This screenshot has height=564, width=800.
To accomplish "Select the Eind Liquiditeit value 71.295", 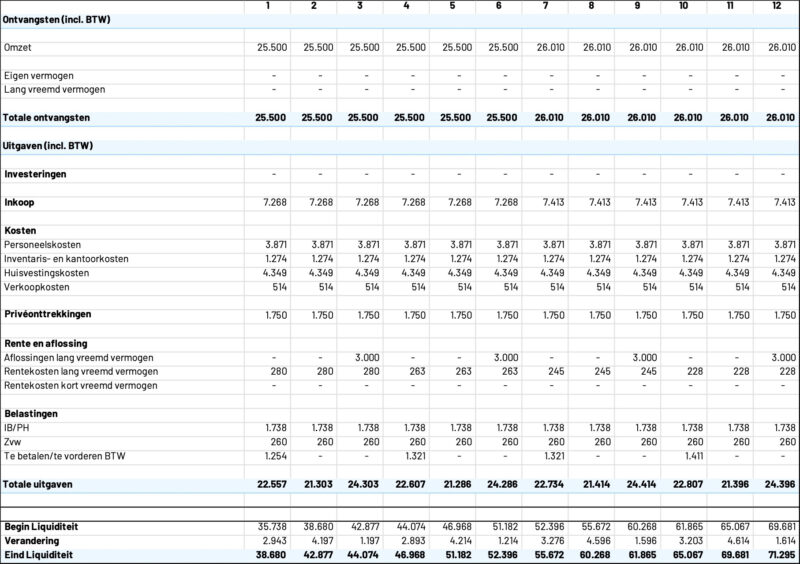I will pos(778,554).
